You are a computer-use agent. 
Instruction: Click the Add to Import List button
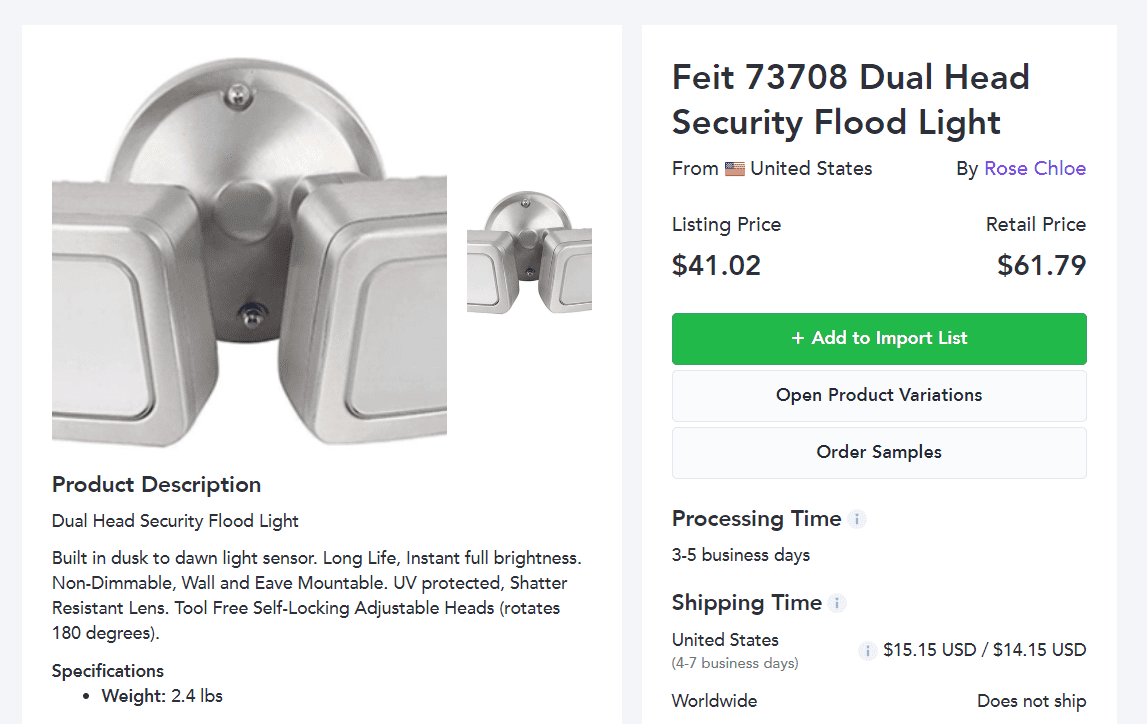pos(879,338)
